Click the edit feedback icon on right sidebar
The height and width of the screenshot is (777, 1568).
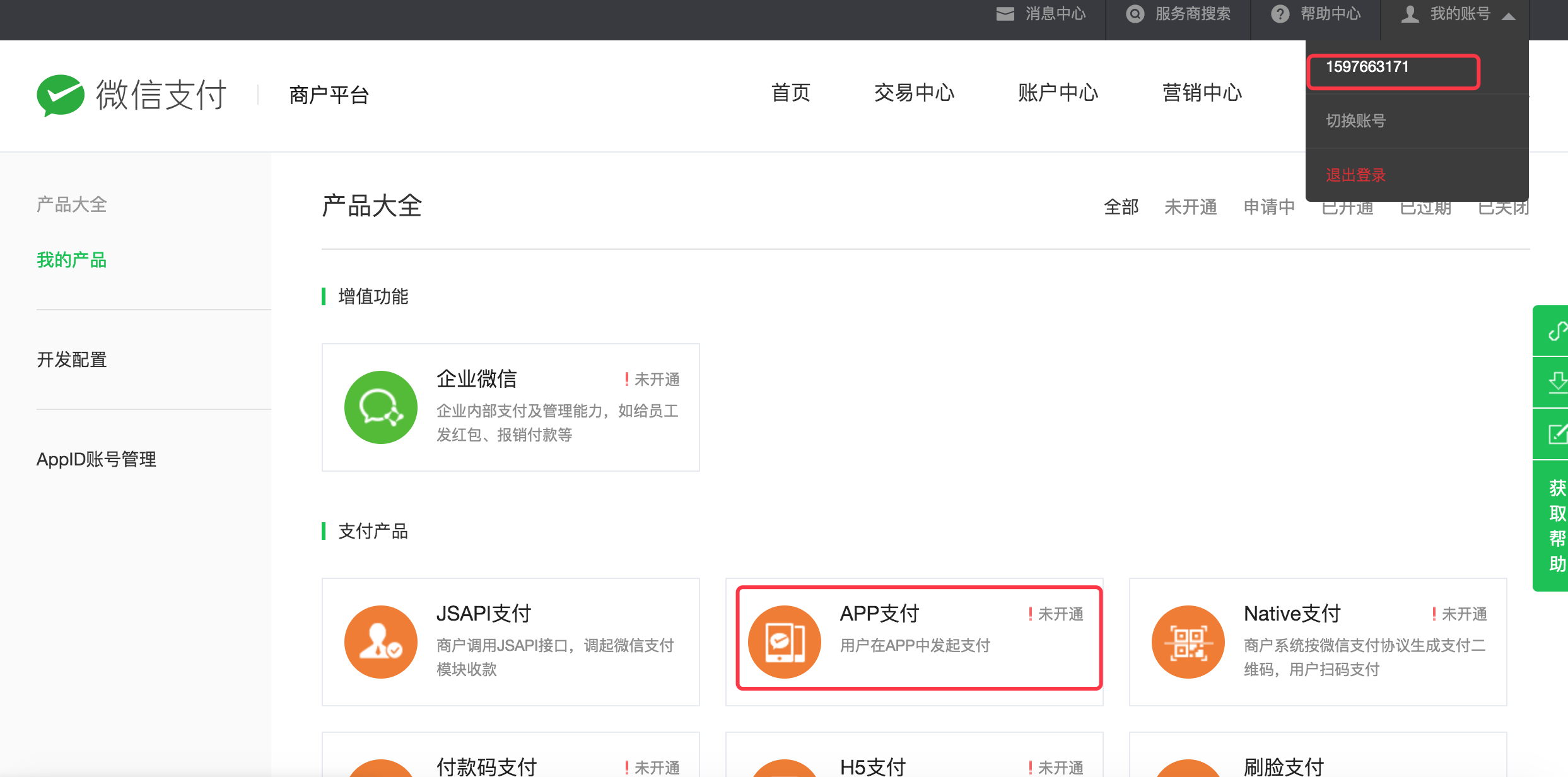(1557, 434)
